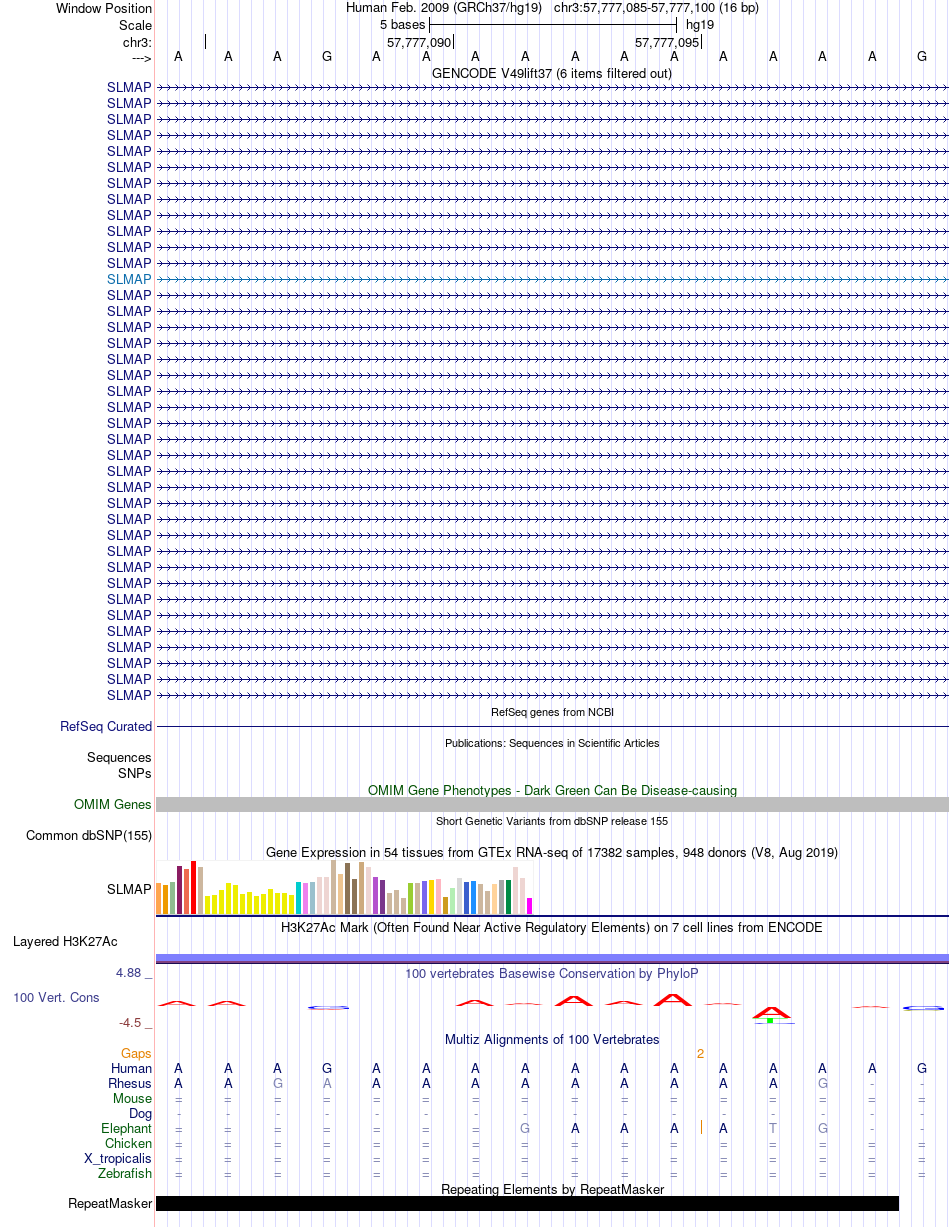Screen dimensions: 950x1227
Task: Click the Human alignment row label
Action: click(132, 1069)
